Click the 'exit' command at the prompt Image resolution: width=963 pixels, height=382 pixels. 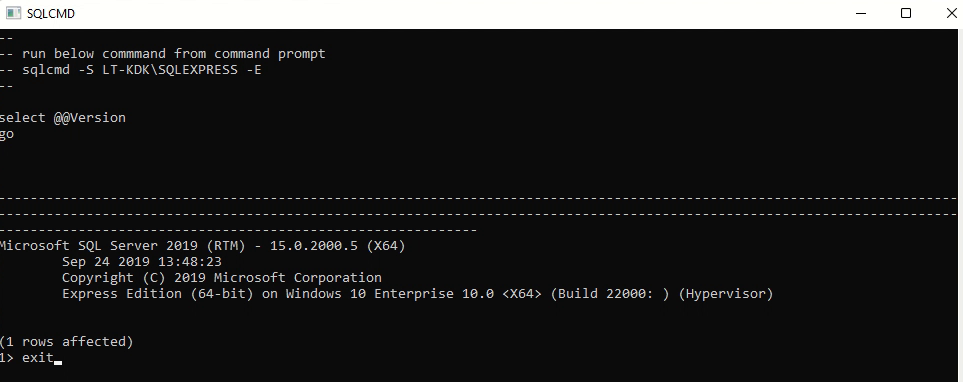[x=38, y=357]
